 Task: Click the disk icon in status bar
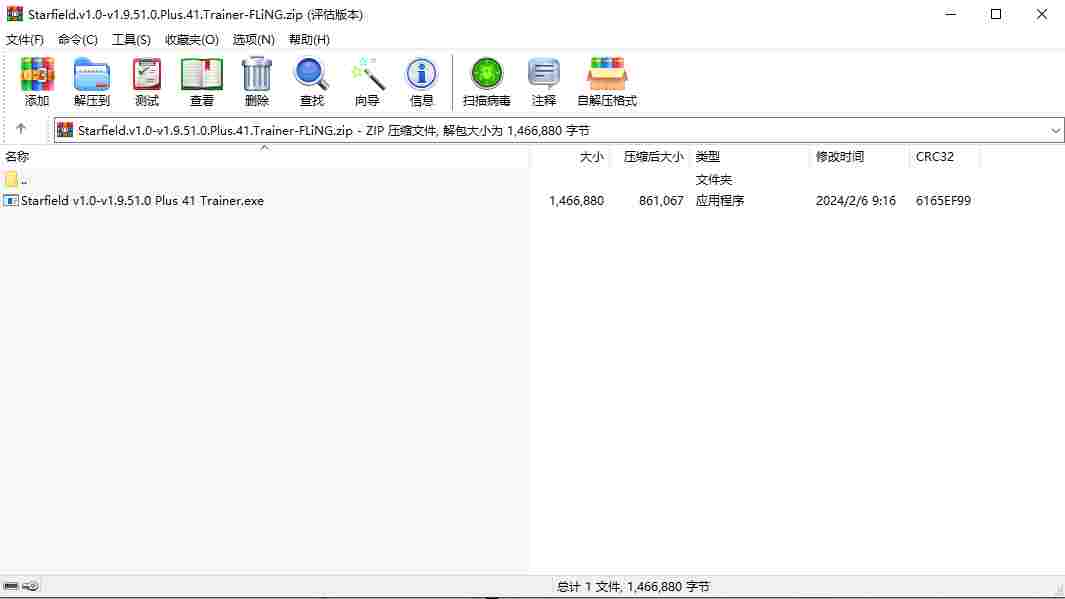click(x=11, y=586)
